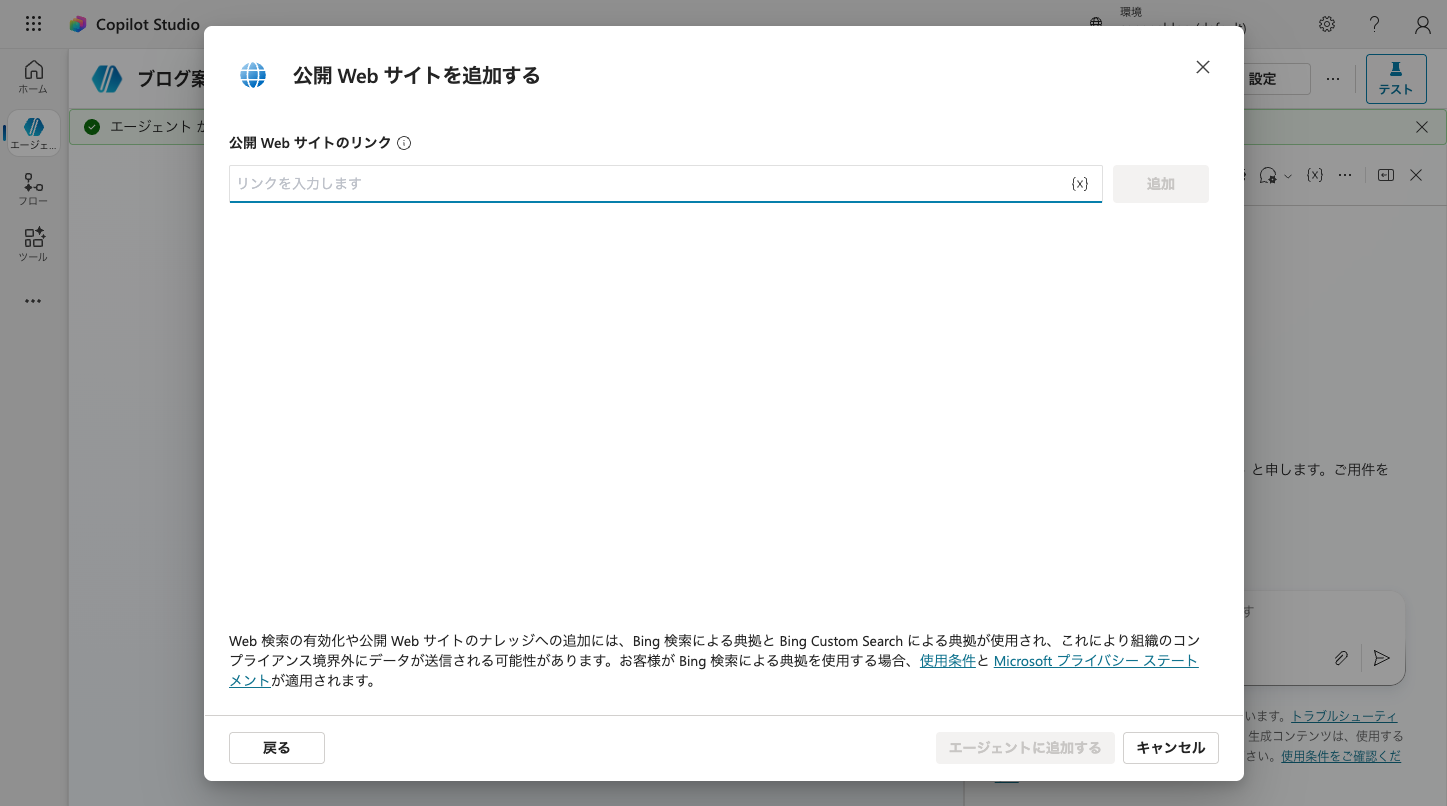Expand the sidebar more options ellipsis

33,301
